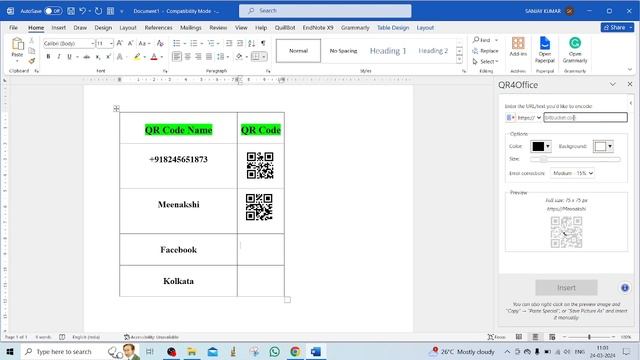Open the Mailings tab

click(191, 28)
